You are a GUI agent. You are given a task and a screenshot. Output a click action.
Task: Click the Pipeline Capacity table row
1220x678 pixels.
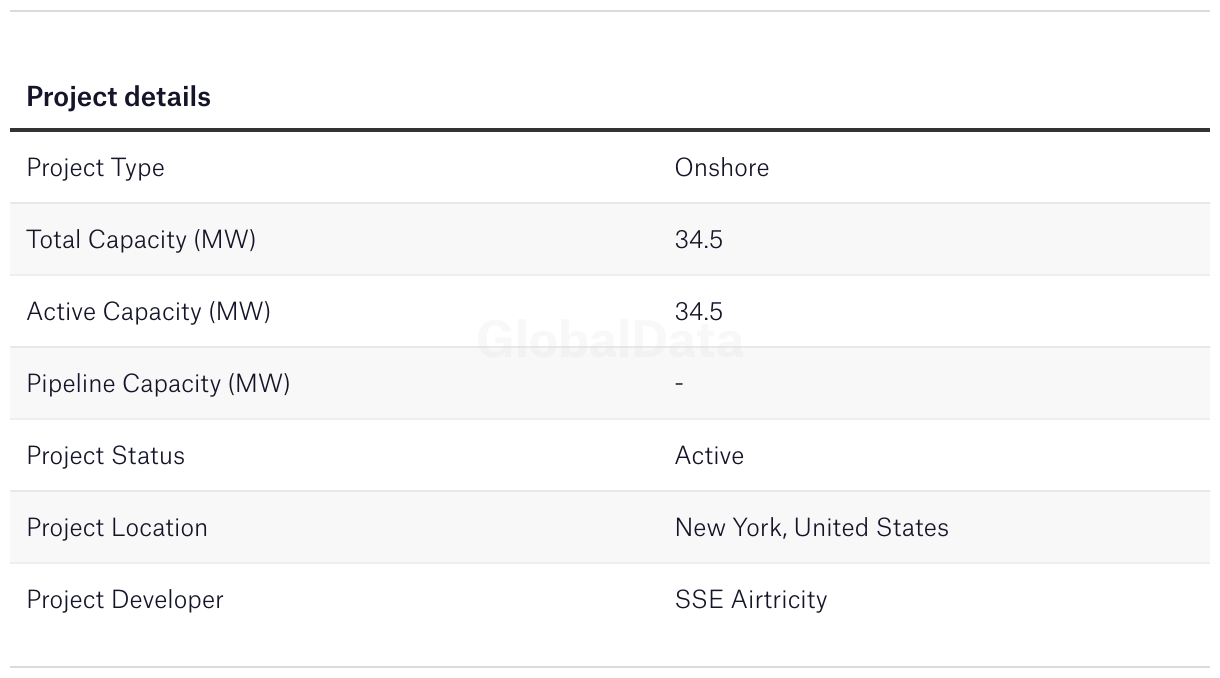coord(610,383)
